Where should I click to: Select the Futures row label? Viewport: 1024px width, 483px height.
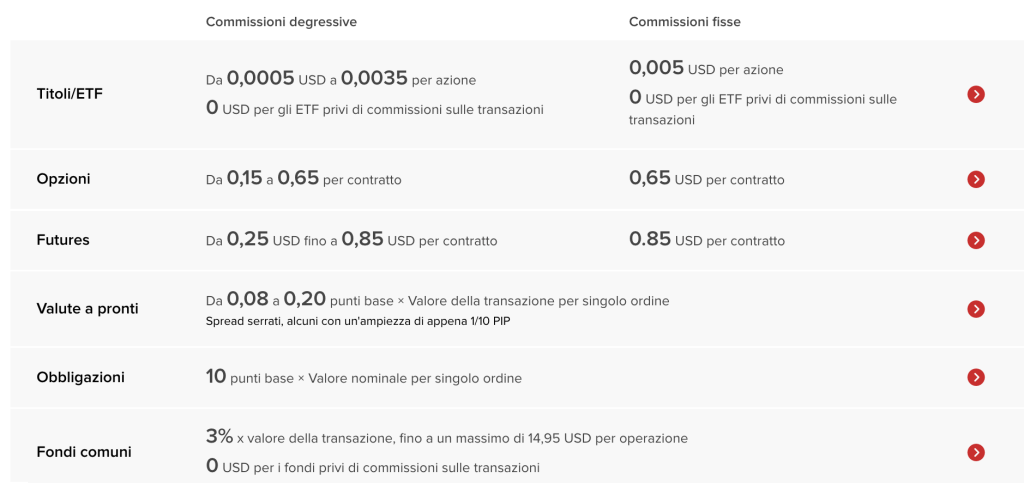click(x=63, y=240)
